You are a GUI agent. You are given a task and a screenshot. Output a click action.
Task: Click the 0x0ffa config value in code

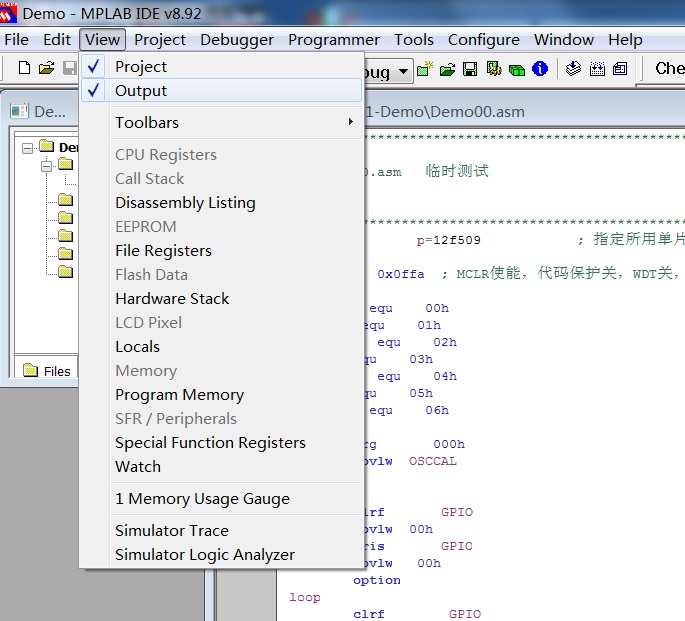(401, 274)
